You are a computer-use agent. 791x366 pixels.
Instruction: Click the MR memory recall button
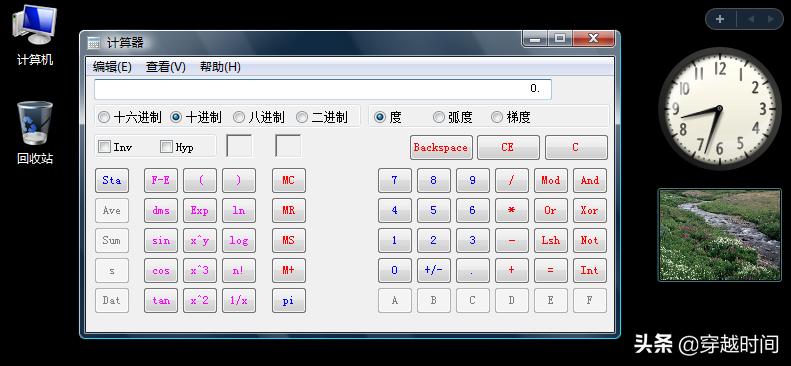[289, 211]
